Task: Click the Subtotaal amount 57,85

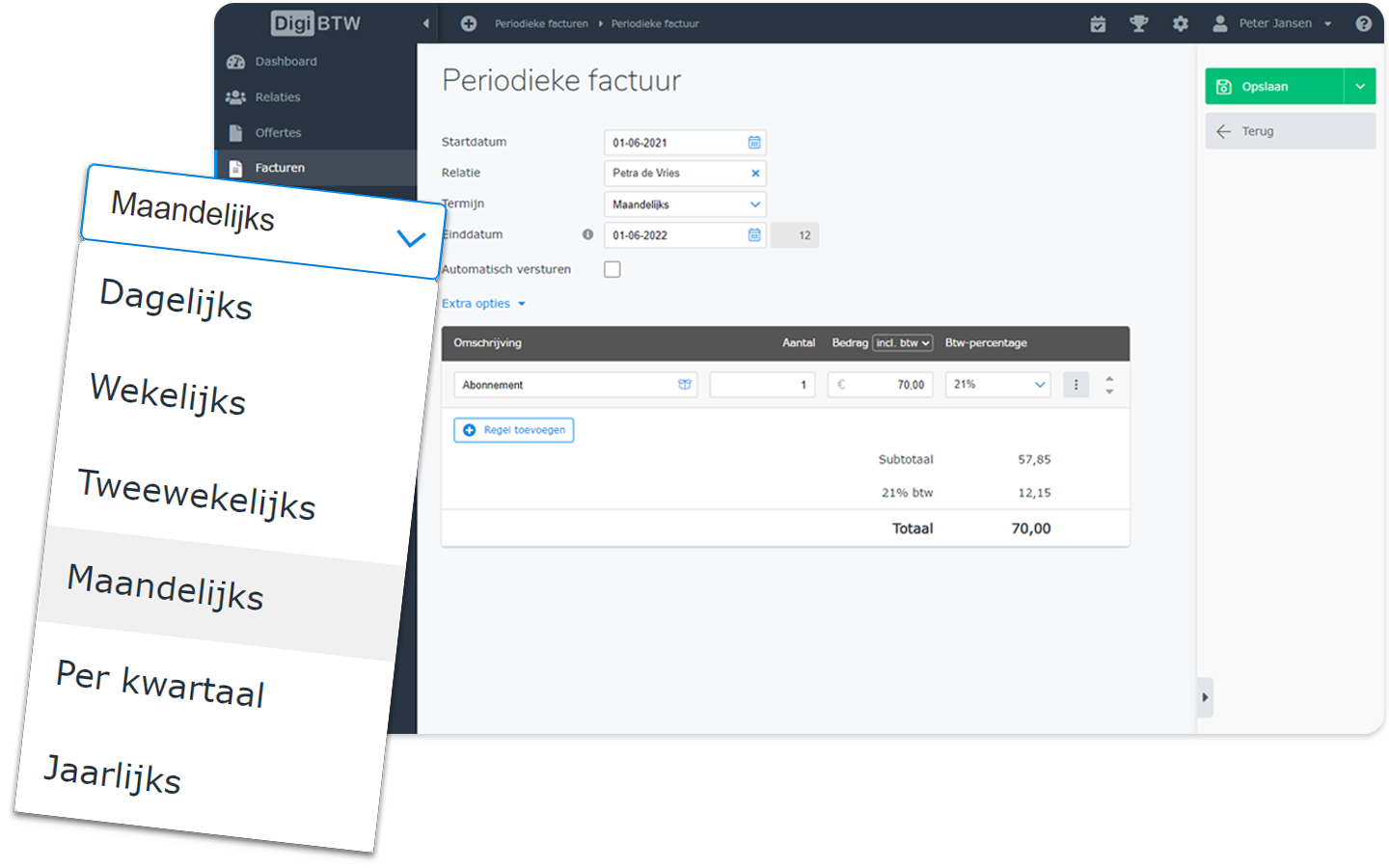Action: tap(1034, 460)
